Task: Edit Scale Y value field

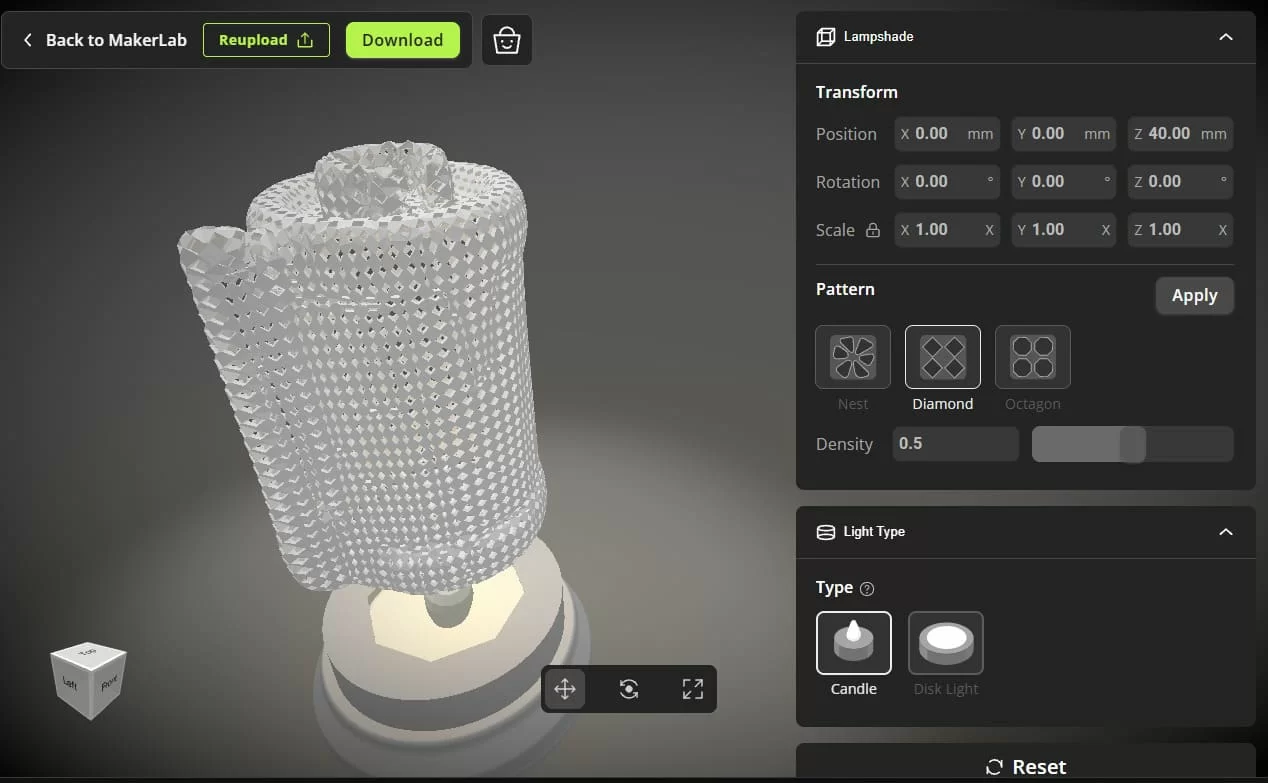Action: pyautogui.click(x=1064, y=230)
